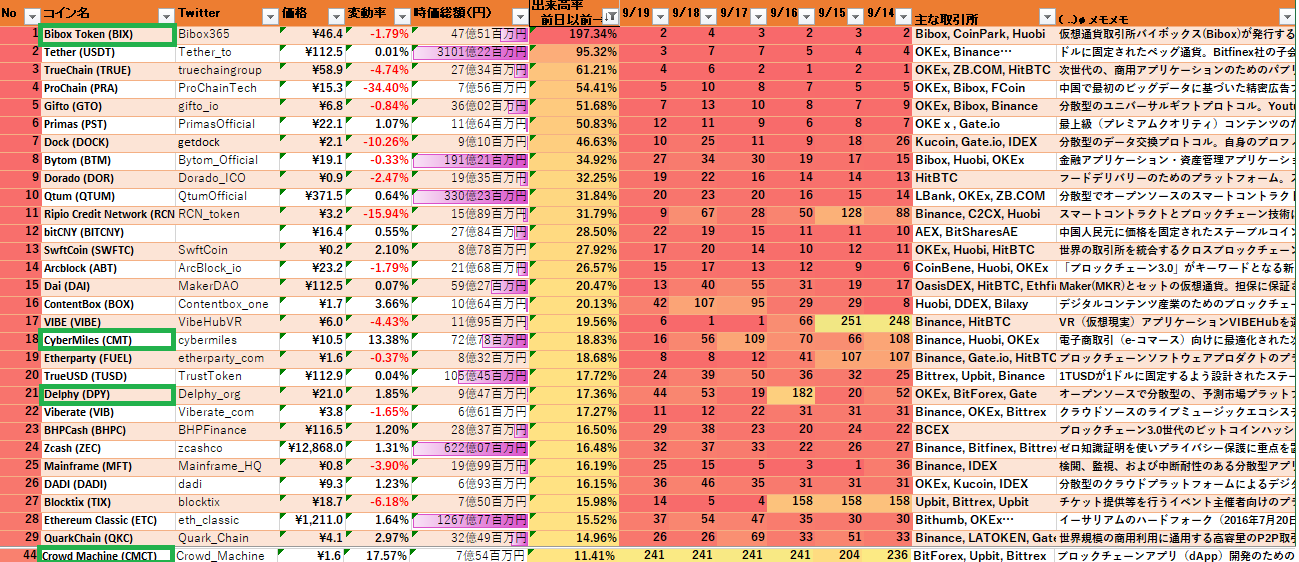
Task: Select the CyberMiles (CMT) coin cell
Action: pyautogui.click(x=105, y=340)
